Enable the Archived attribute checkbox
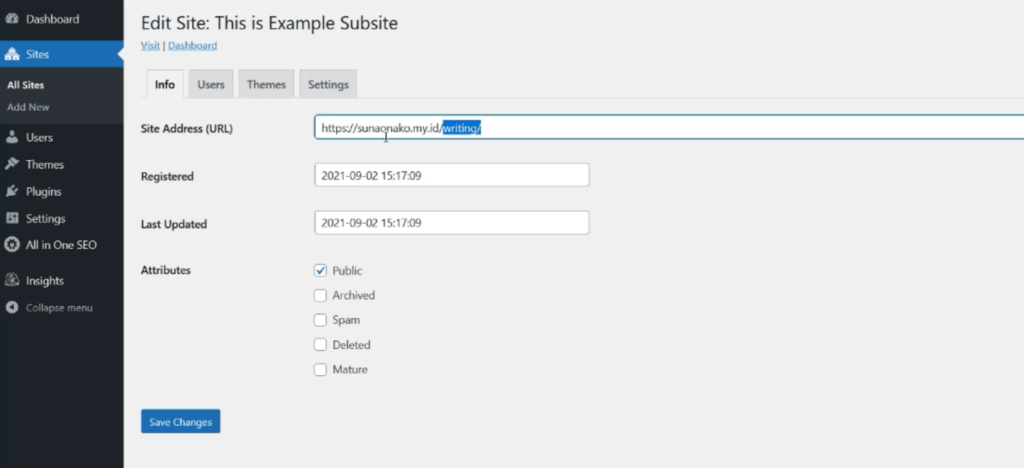Image resolution: width=1024 pixels, height=468 pixels. click(x=321, y=295)
